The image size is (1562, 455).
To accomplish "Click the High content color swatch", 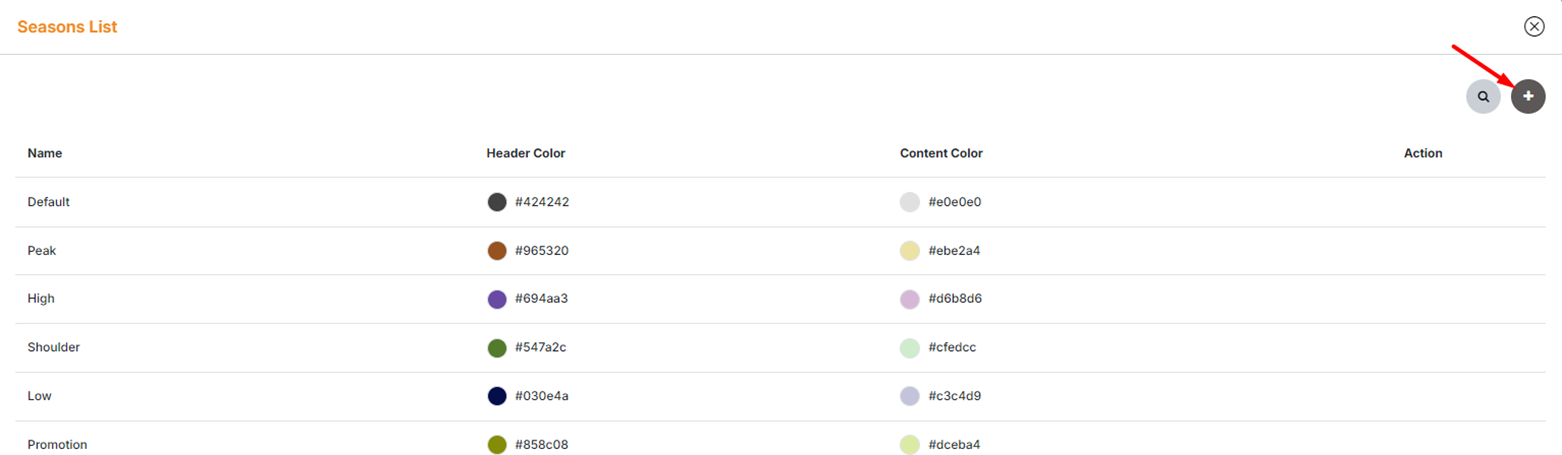I will (x=910, y=299).
